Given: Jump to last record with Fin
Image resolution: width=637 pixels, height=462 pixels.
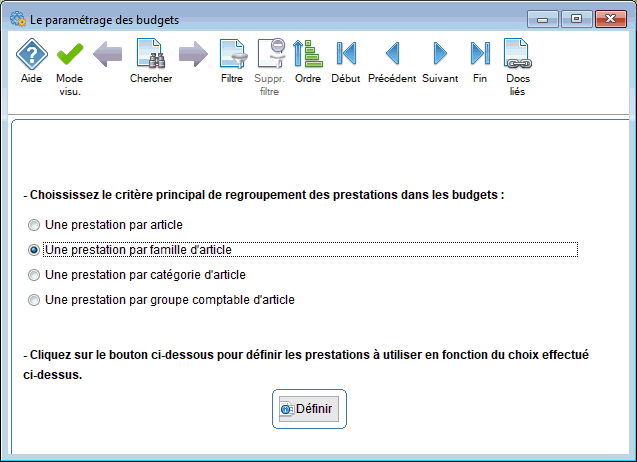Looking at the screenshot, I should [x=480, y=53].
